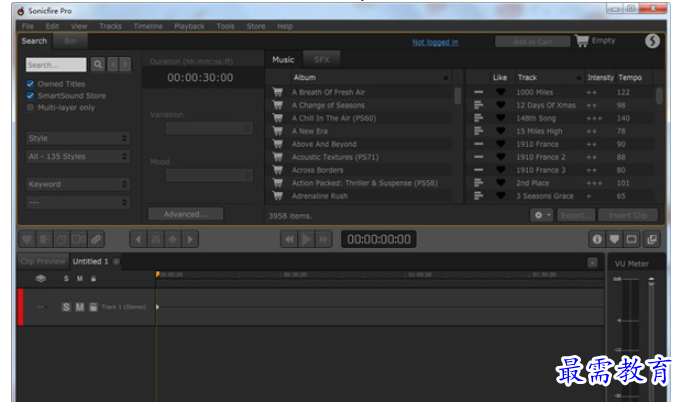Viewport: 680px width, 402px height.
Task: Switch to the SFX tab
Action: 321,59
